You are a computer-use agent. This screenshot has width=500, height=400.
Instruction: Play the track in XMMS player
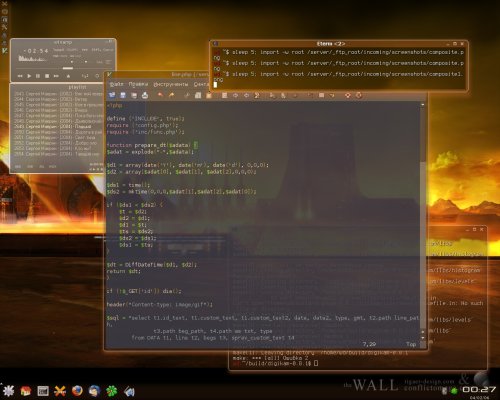pyautogui.click(x=29, y=76)
